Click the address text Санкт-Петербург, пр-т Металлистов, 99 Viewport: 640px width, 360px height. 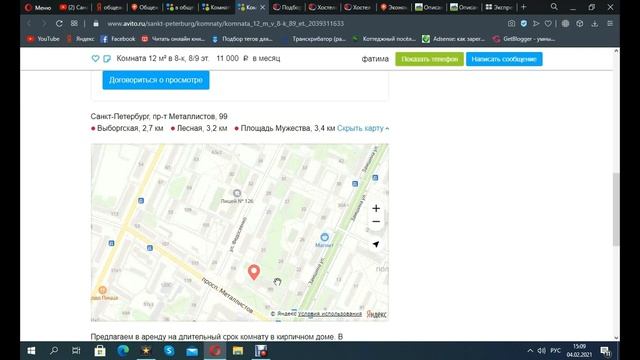click(x=159, y=117)
